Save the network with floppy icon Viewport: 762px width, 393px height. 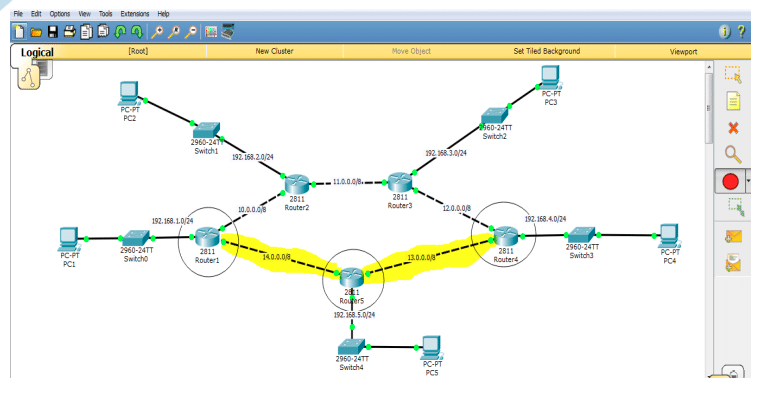click(x=52, y=32)
